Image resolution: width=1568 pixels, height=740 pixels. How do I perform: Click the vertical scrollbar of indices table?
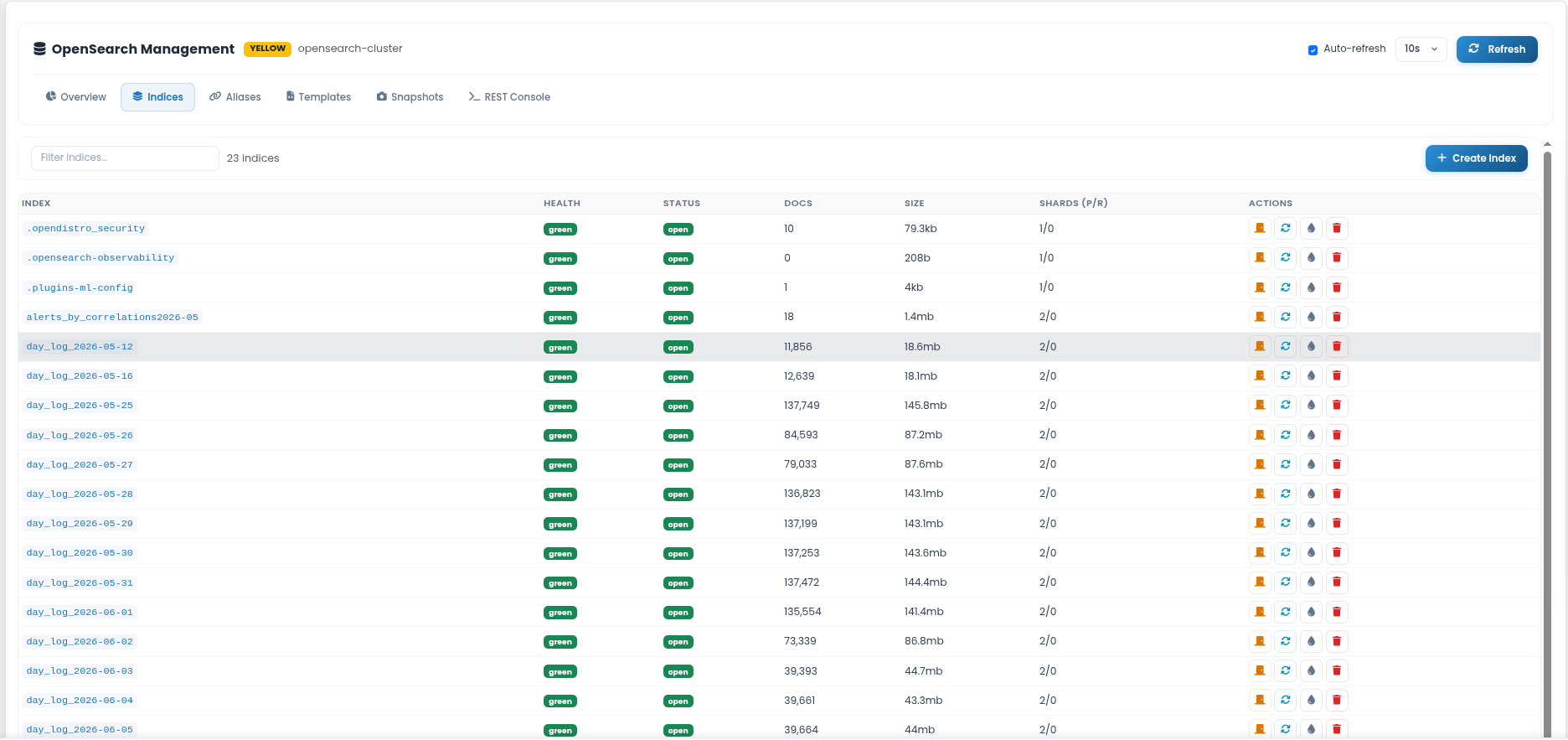coord(1547,439)
